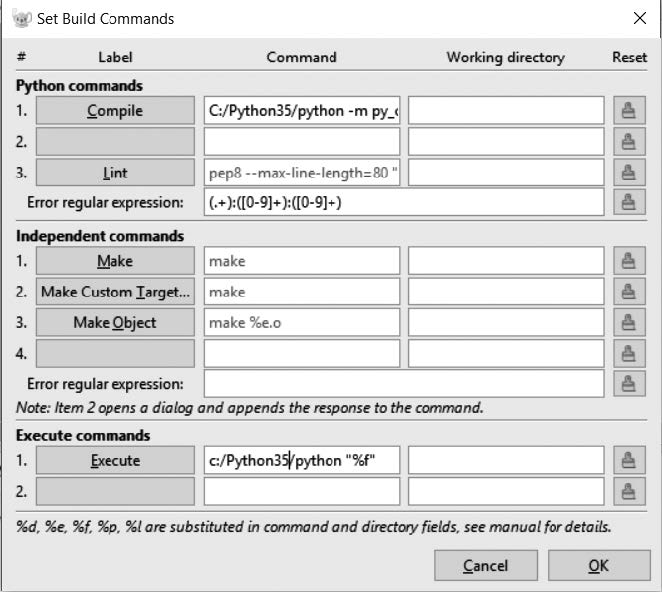
Task: Reset the Python Lint command row
Action: click(629, 172)
